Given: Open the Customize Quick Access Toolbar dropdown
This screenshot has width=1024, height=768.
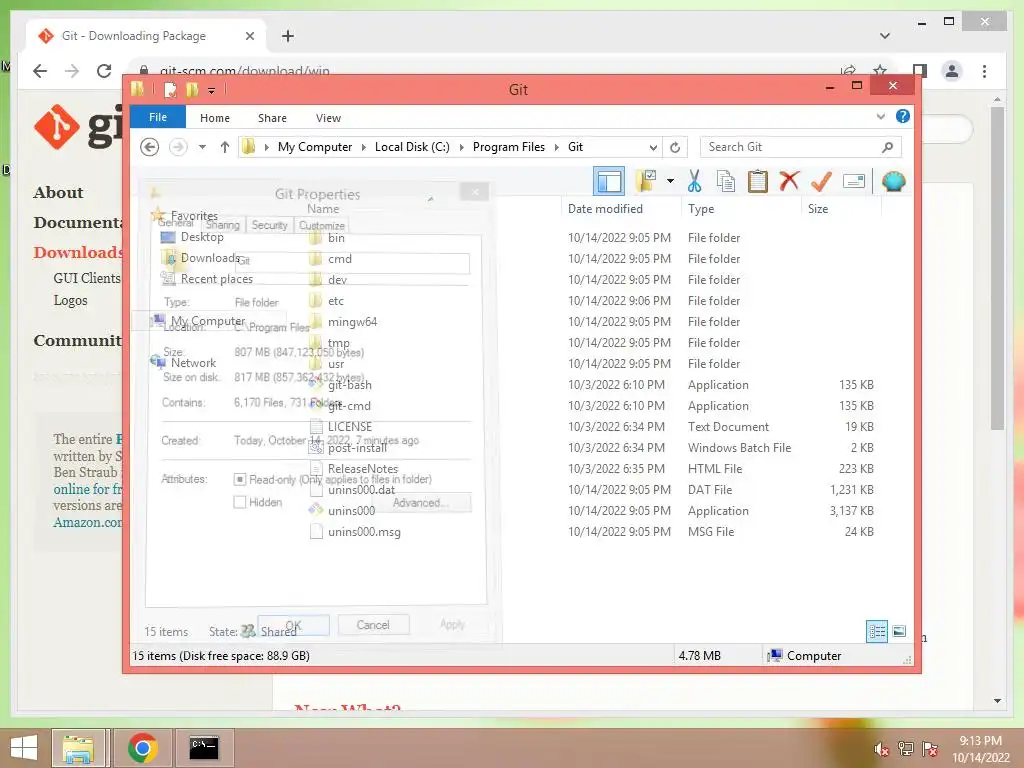Looking at the screenshot, I should point(212,91).
